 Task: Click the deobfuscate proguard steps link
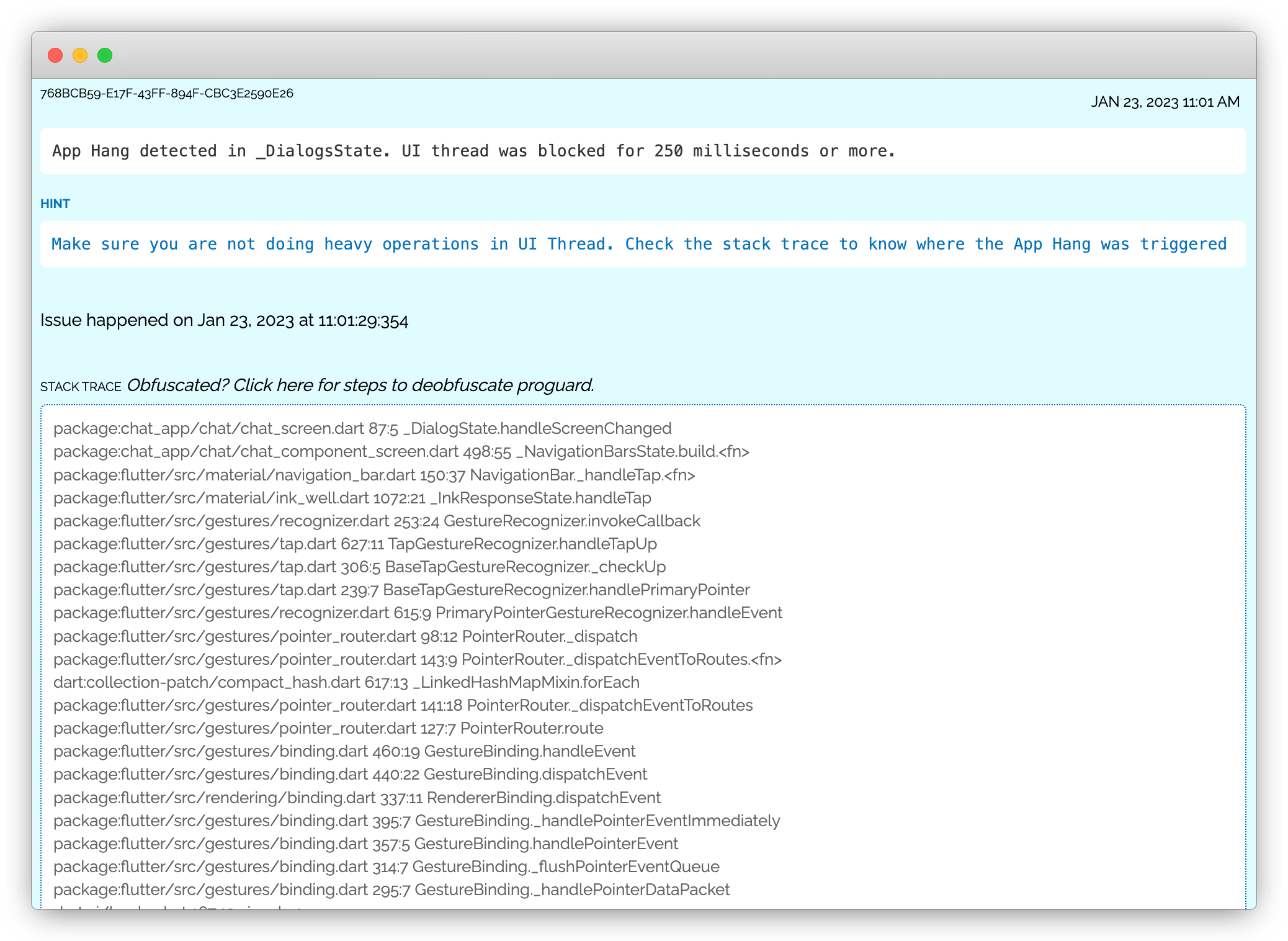point(360,385)
